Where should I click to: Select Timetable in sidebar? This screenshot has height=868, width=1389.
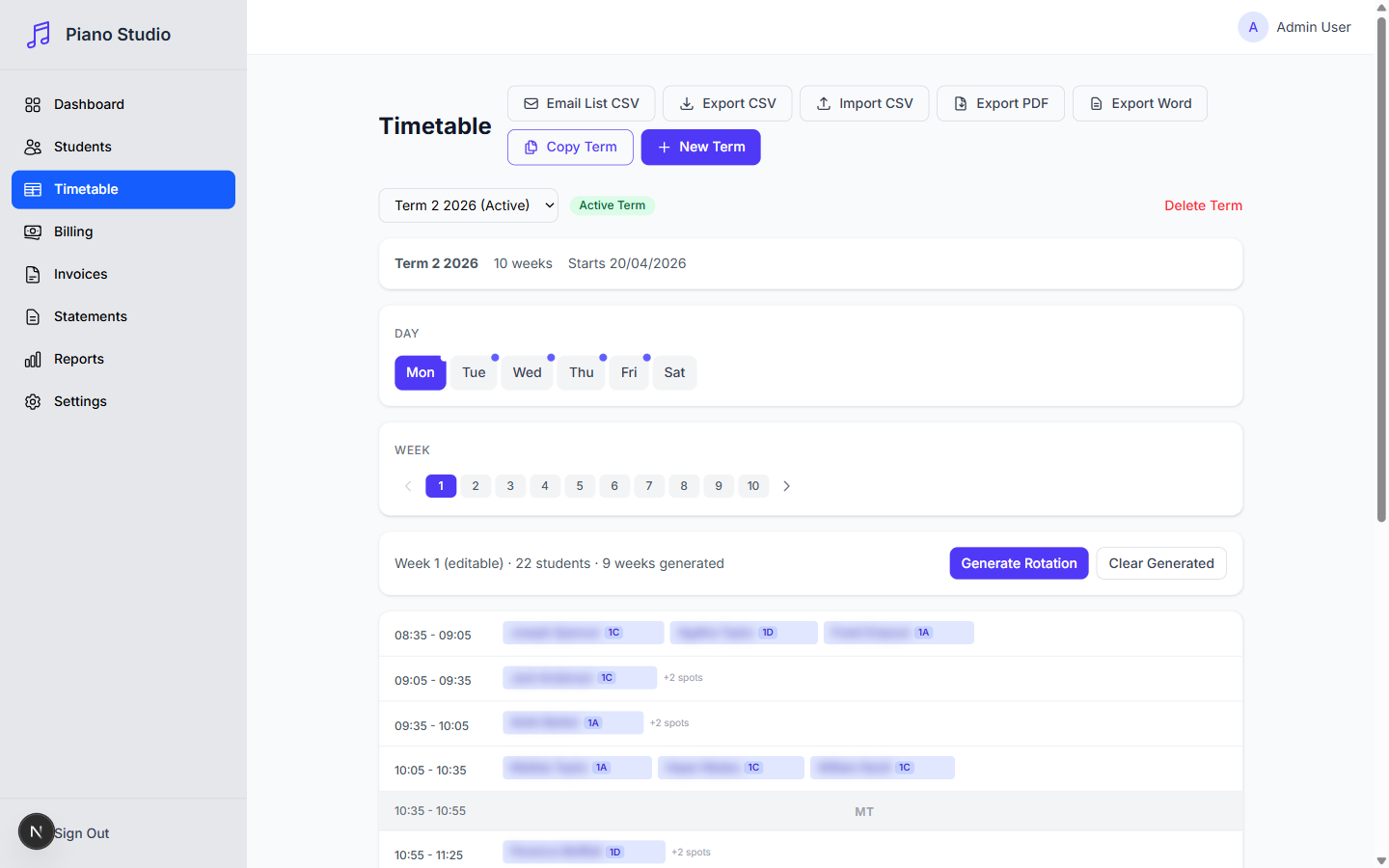coord(123,189)
